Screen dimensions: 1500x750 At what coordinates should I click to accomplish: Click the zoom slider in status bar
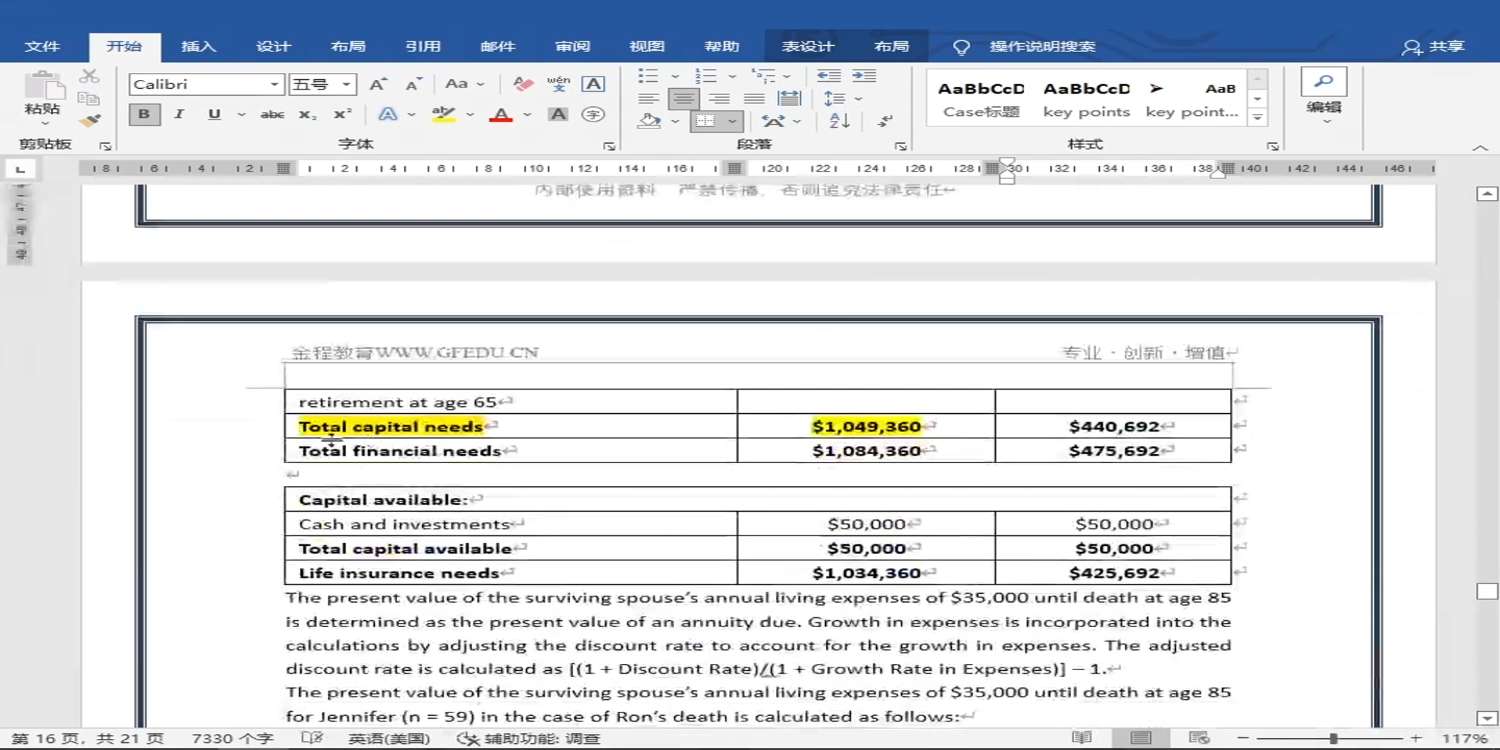pos(1333,739)
